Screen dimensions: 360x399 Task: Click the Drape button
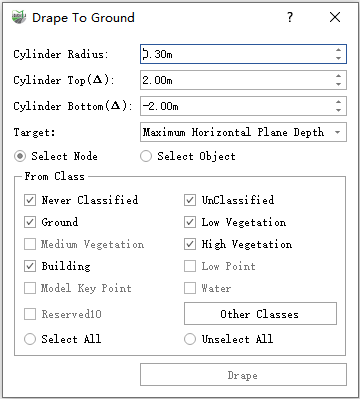pos(243,375)
